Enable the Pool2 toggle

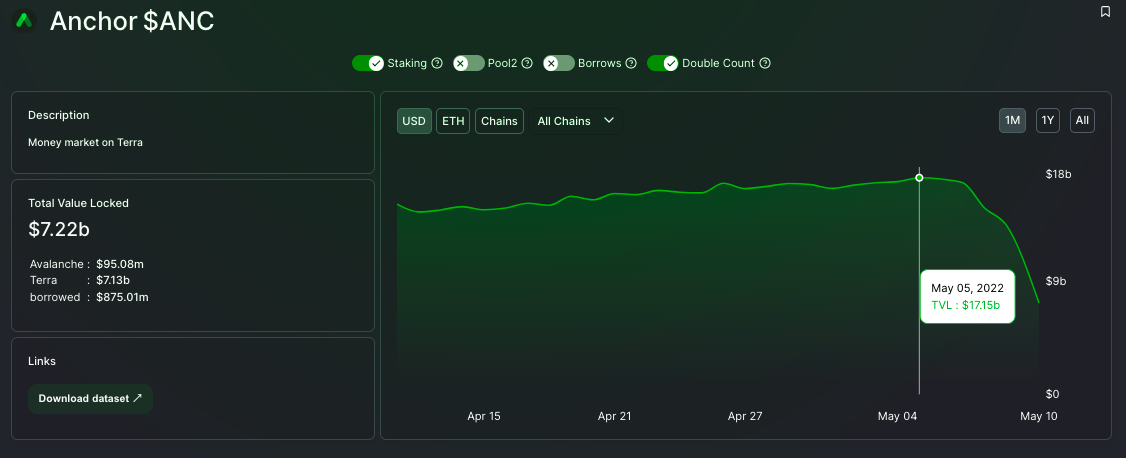pyautogui.click(x=469, y=63)
